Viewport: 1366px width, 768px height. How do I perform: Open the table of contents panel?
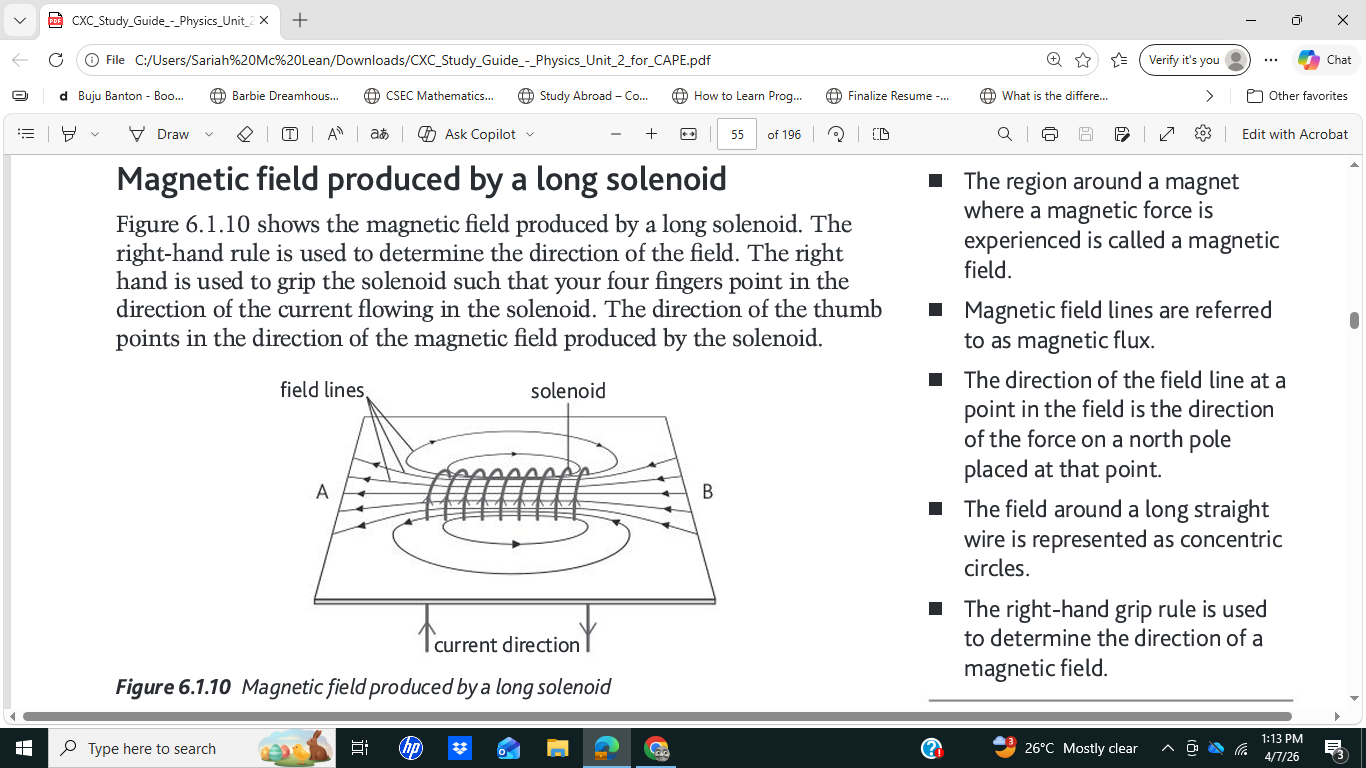[x=27, y=134]
